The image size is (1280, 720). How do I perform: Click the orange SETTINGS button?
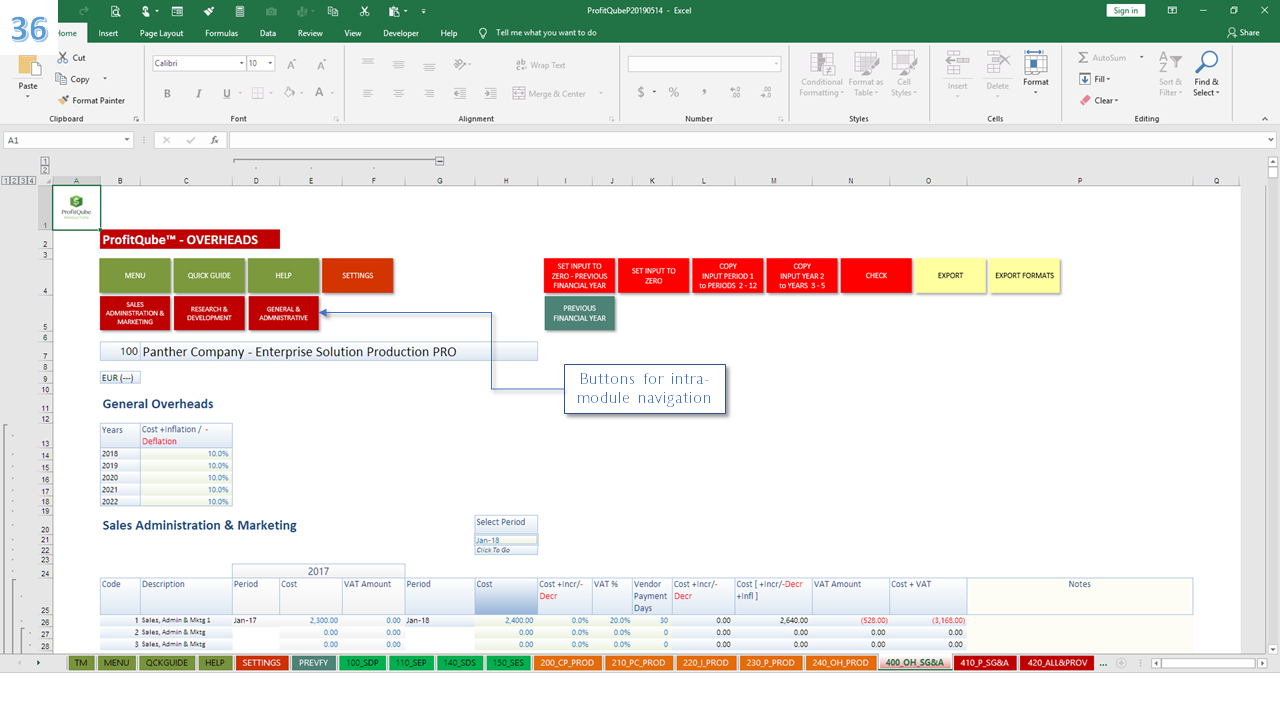point(357,276)
